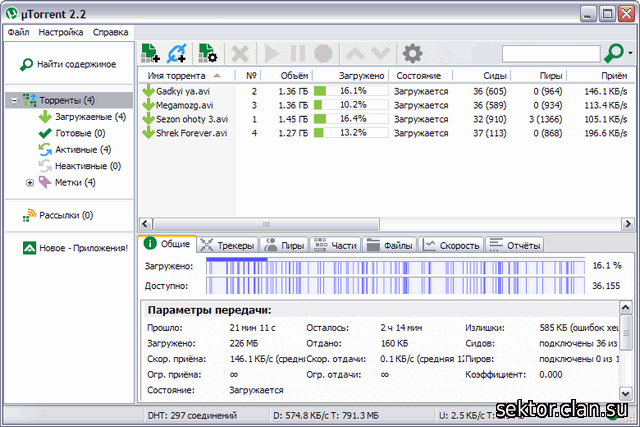Collapse the Торренты (4) tree node
Viewport: 640px width, 427px height.
[14, 100]
